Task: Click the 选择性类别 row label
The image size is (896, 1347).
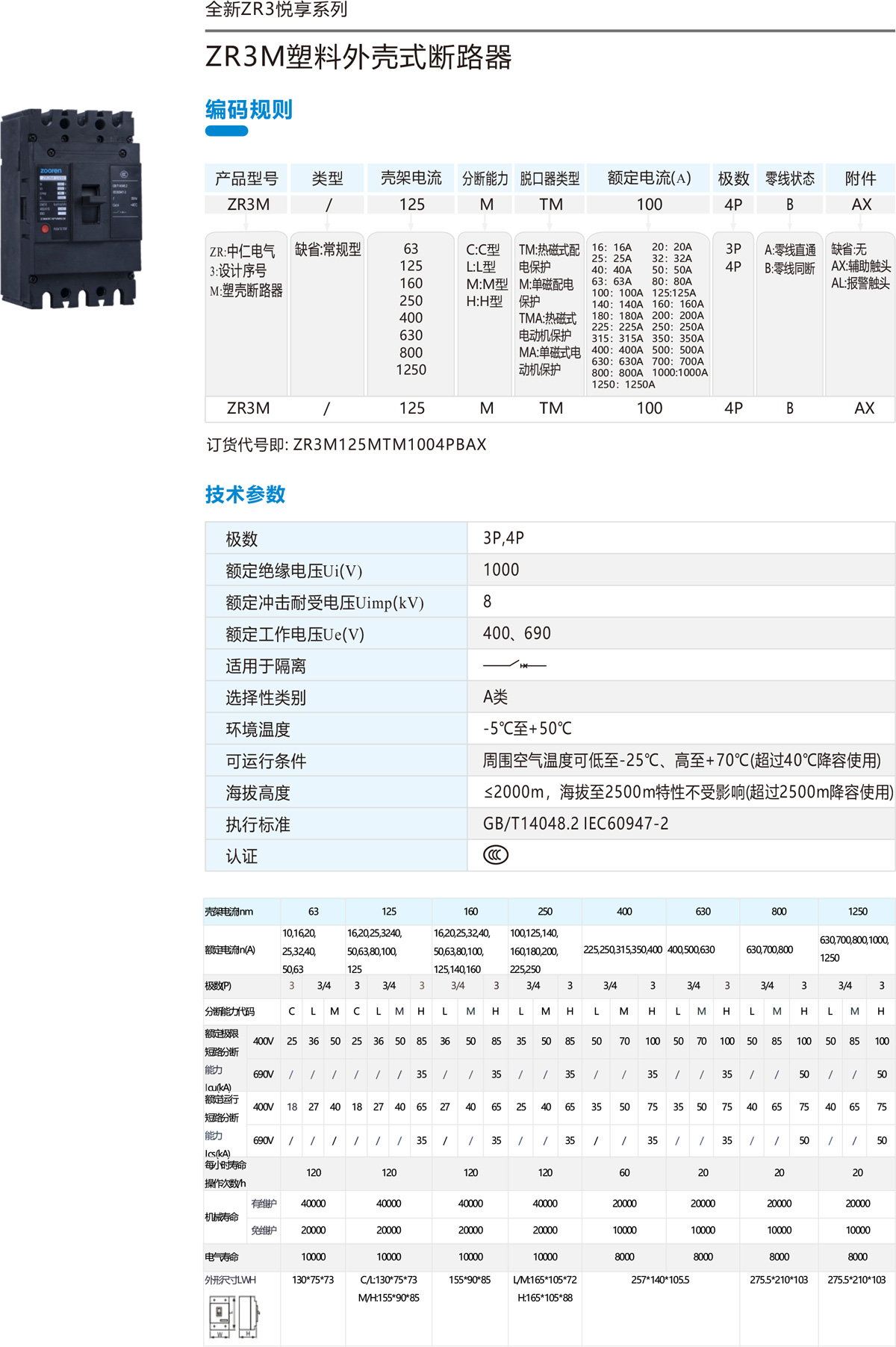Action: (x=266, y=697)
